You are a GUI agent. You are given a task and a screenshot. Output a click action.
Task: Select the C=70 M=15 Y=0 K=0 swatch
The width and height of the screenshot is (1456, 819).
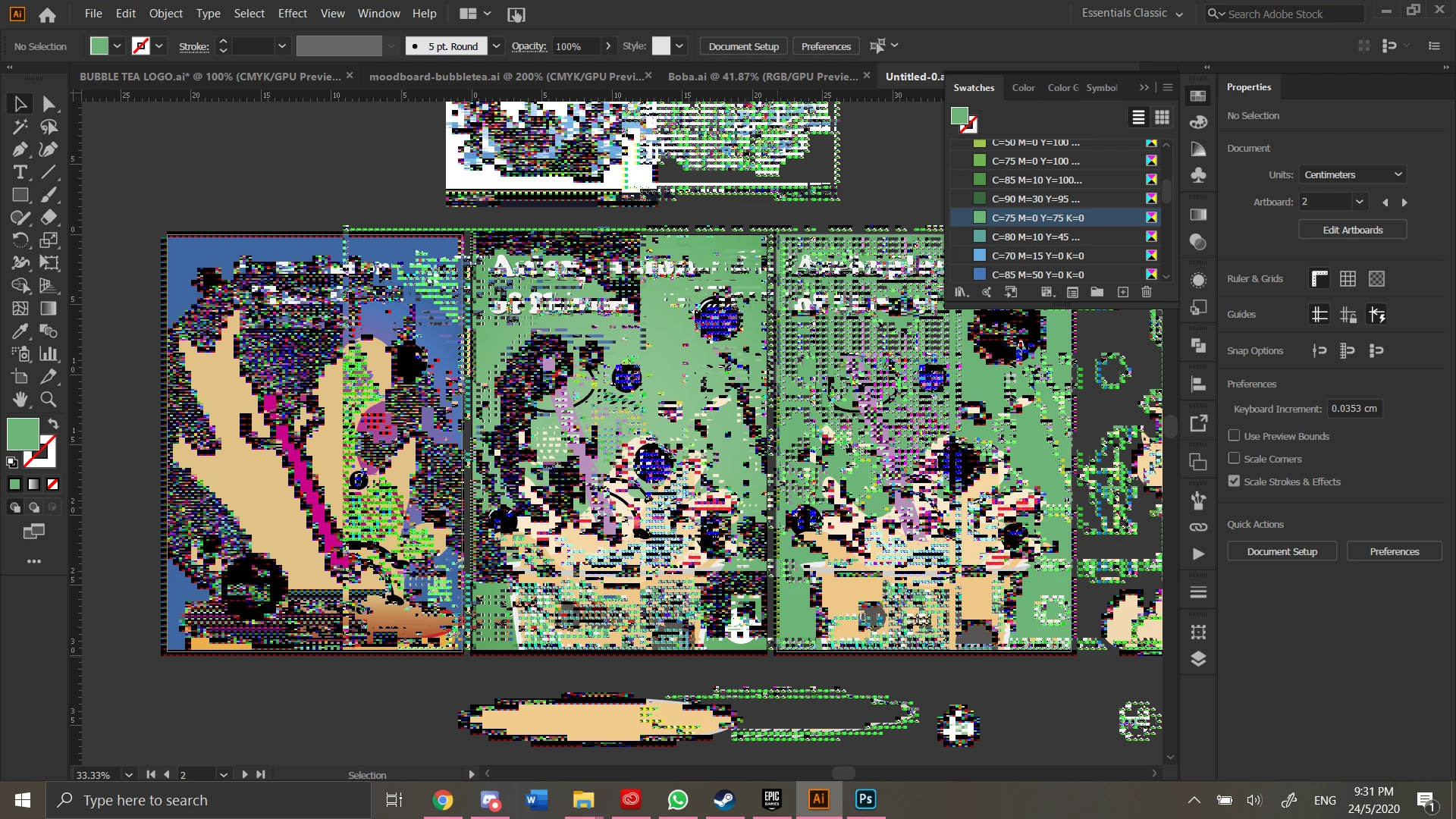point(1037,256)
